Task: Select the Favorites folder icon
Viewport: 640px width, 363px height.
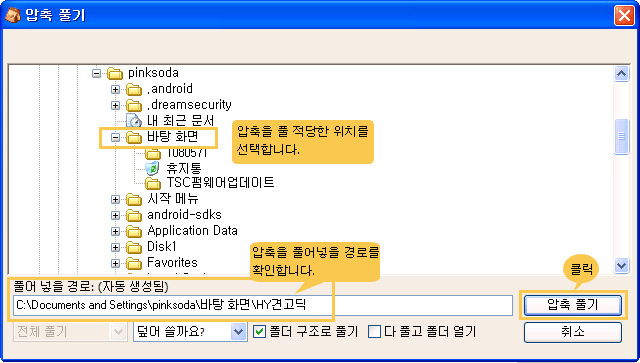Action: [134, 263]
